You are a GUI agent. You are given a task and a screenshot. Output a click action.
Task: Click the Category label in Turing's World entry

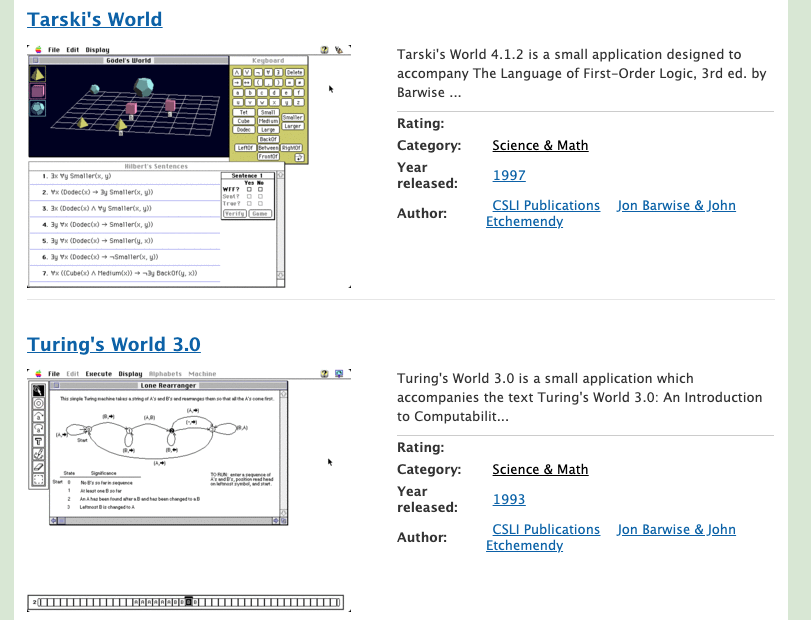pos(429,469)
